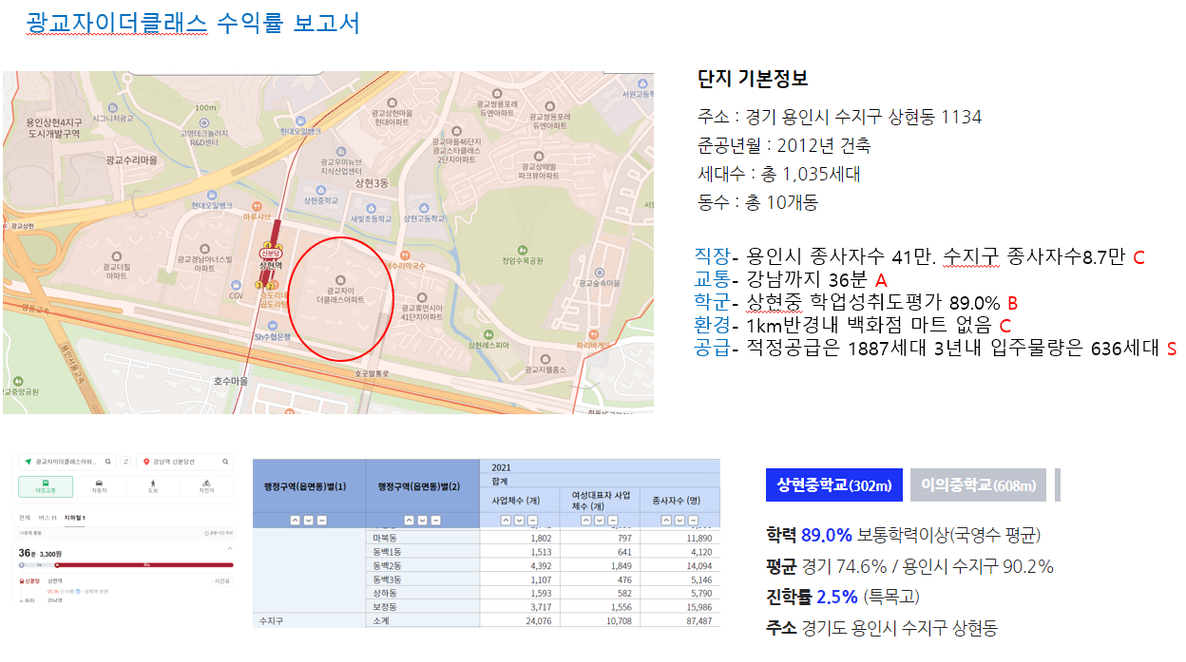The image size is (1186, 662).
Task: Swap origin and destination in route panel
Action: 126,462
